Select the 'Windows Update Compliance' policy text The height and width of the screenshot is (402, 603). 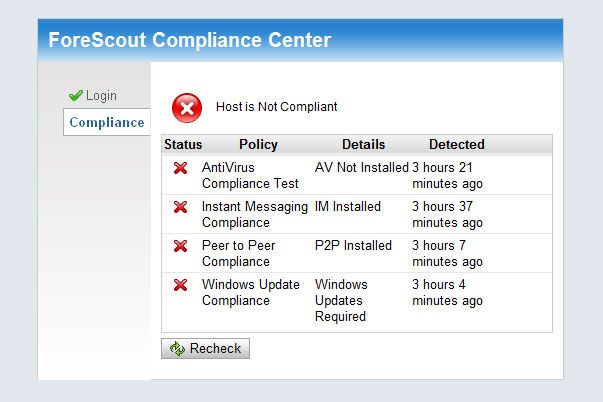pos(251,292)
